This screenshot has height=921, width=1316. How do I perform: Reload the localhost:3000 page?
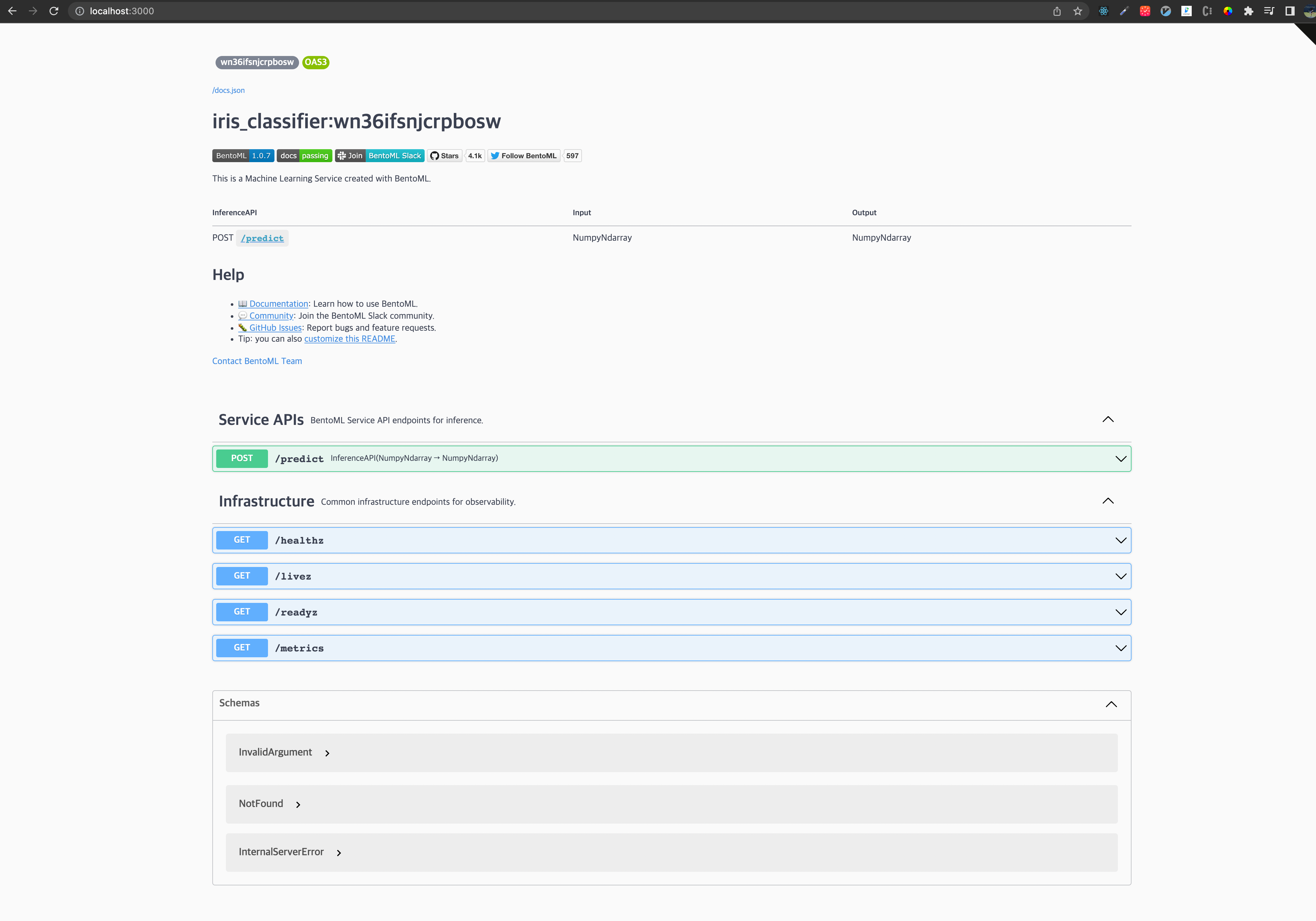54,11
